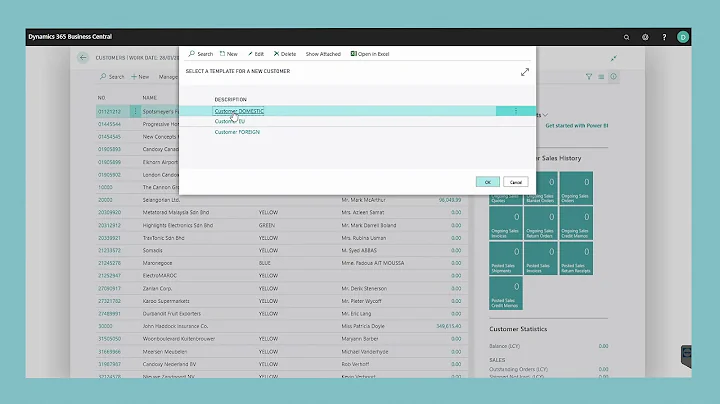Select the Customer EU template
The image size is (720, 404).
230,121
